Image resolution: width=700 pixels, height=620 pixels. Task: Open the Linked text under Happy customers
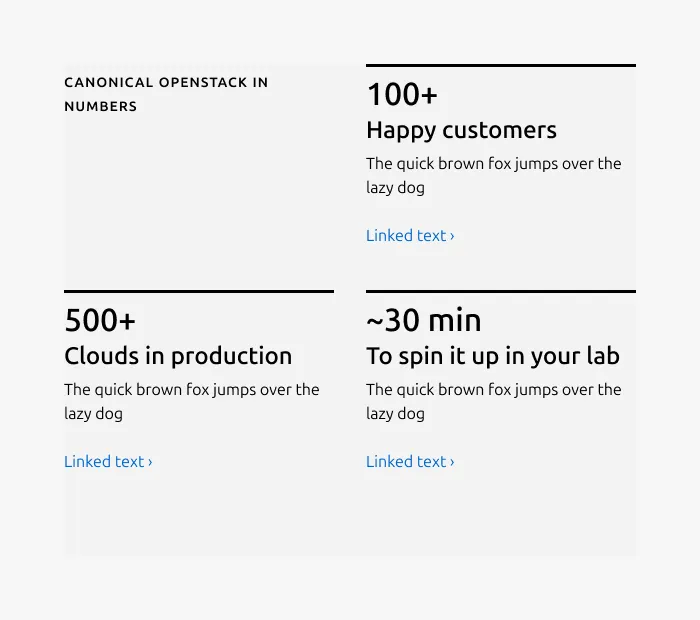(x=410, y=236)
